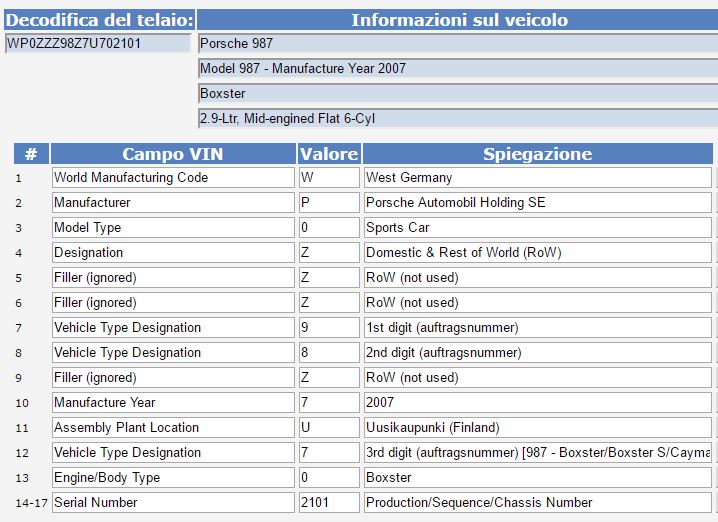Image resolution: width=718 pixels, height=522 pixels.
Task: Click the 'Designation' field cell
Action: [173, 253]
